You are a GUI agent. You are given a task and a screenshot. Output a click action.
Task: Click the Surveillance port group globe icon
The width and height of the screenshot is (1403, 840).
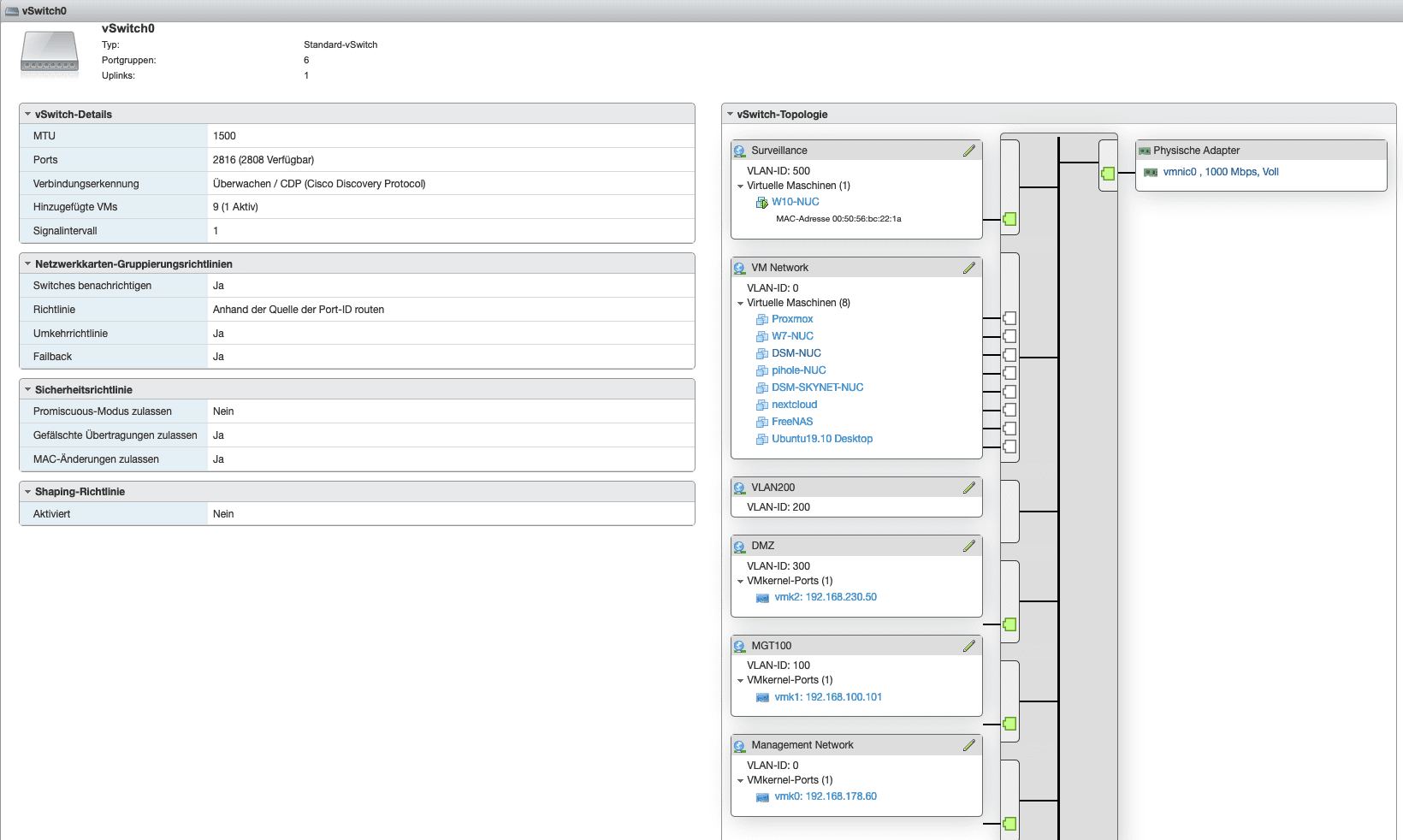coord(740,151)
